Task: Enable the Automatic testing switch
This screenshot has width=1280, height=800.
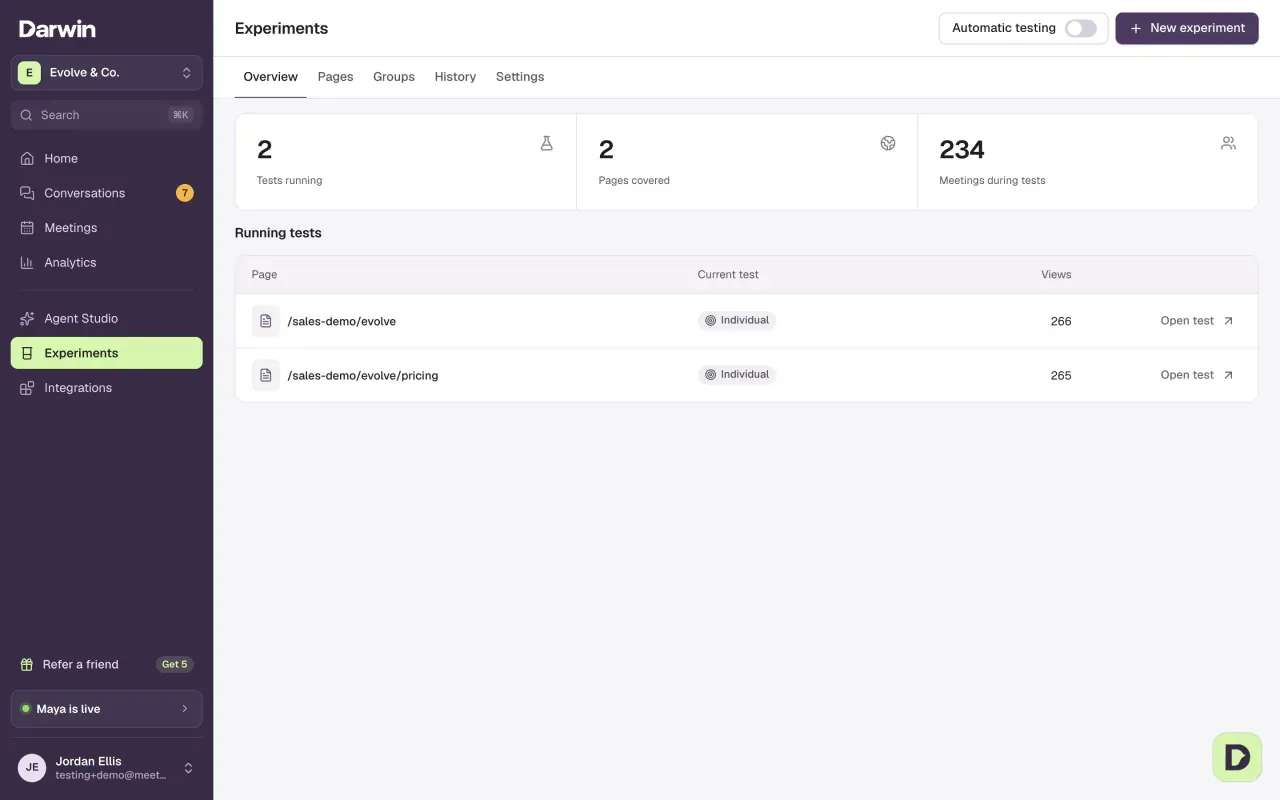Action: [1081, 28]
